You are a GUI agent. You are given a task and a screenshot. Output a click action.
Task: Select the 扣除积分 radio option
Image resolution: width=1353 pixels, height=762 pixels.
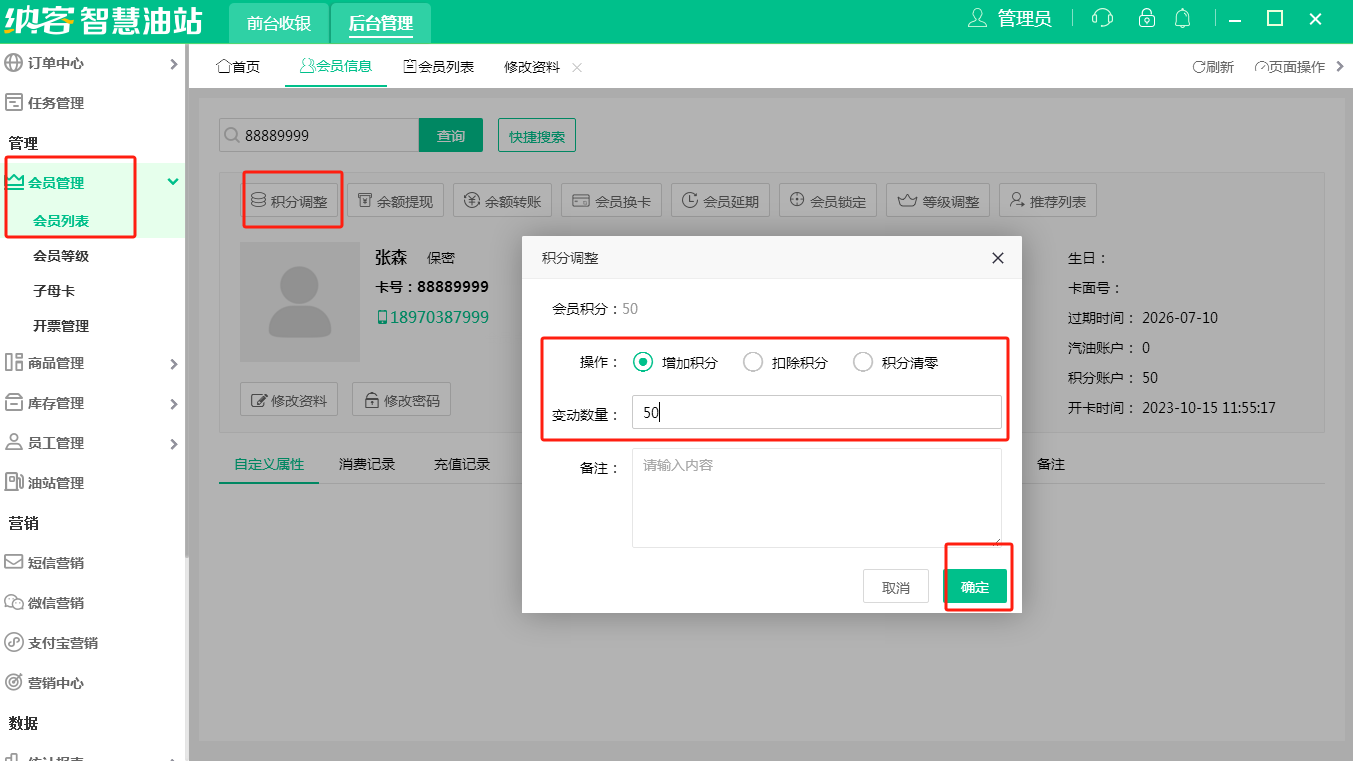[x=753, y=362]
